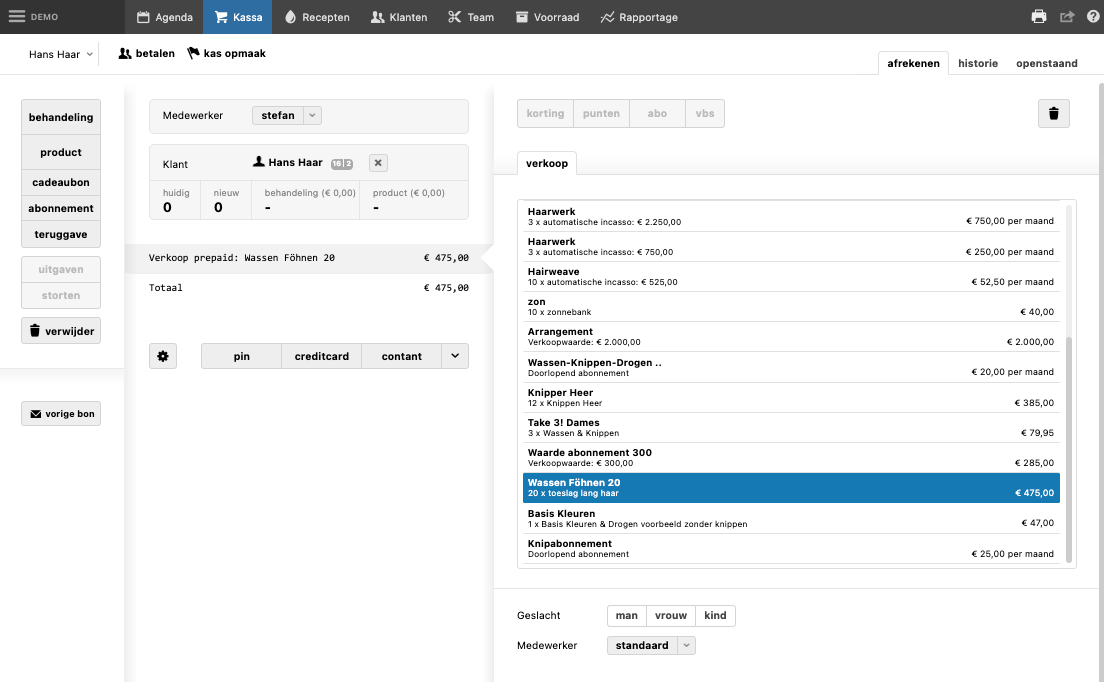
Task: Click the pin payment button
Action: (x=241, y=356)
